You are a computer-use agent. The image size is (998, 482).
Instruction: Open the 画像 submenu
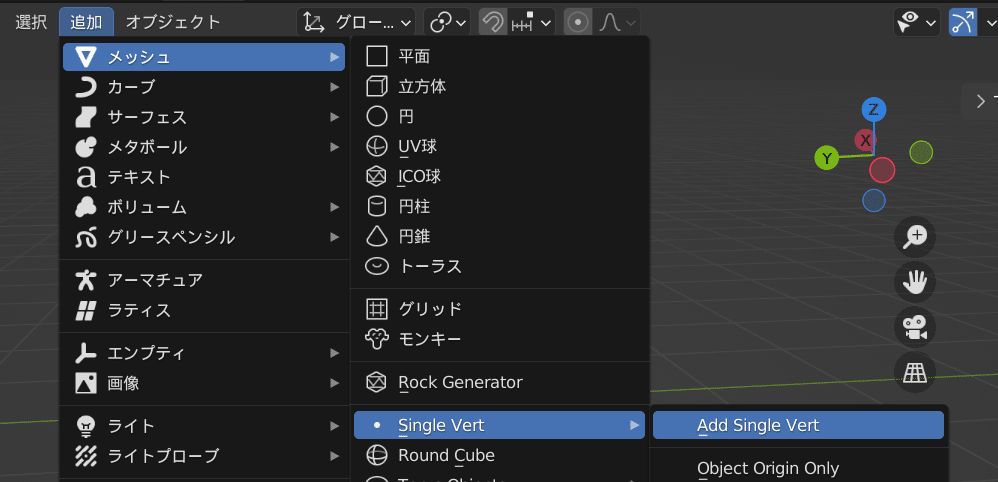[204, 383]
